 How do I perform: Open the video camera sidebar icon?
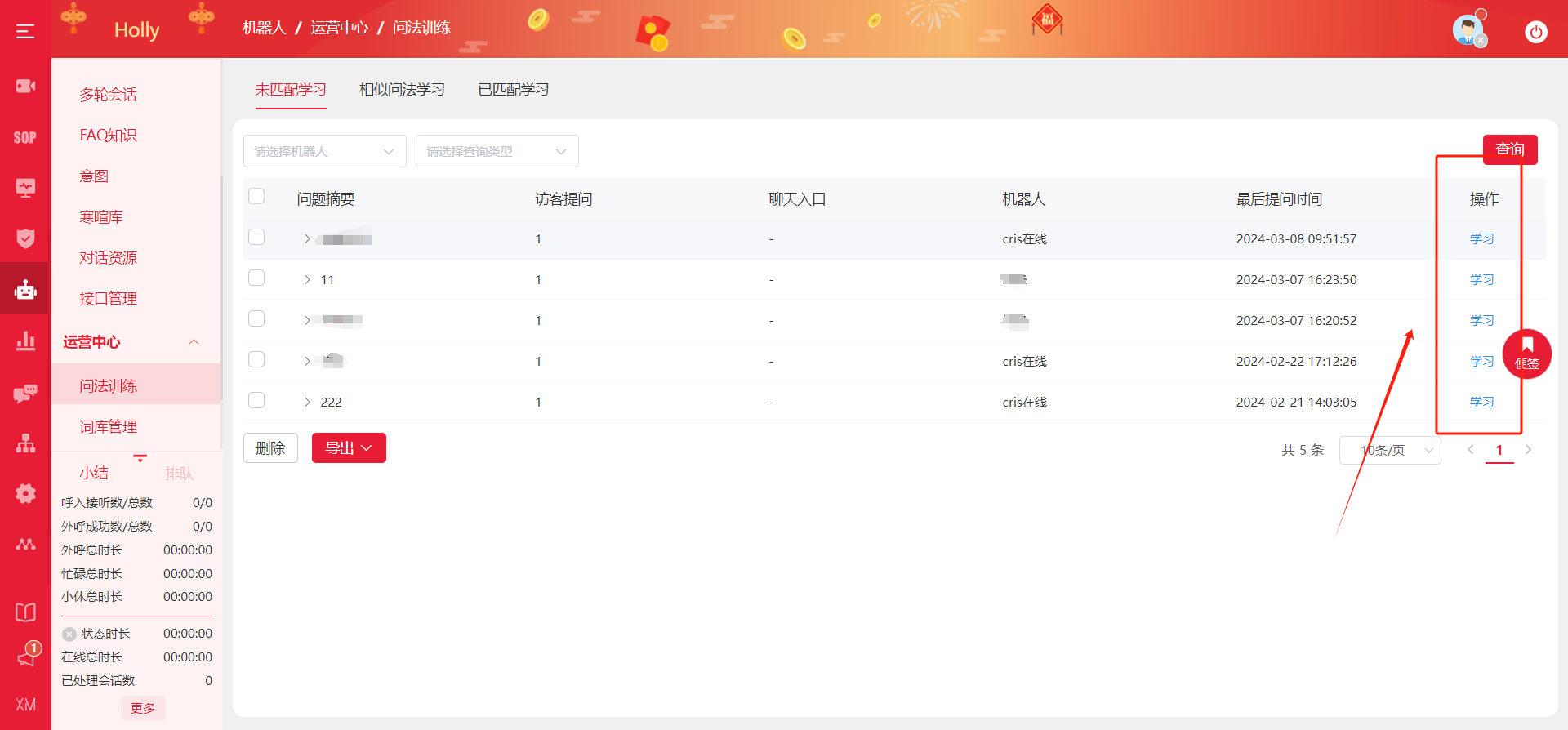click(25, 86)
